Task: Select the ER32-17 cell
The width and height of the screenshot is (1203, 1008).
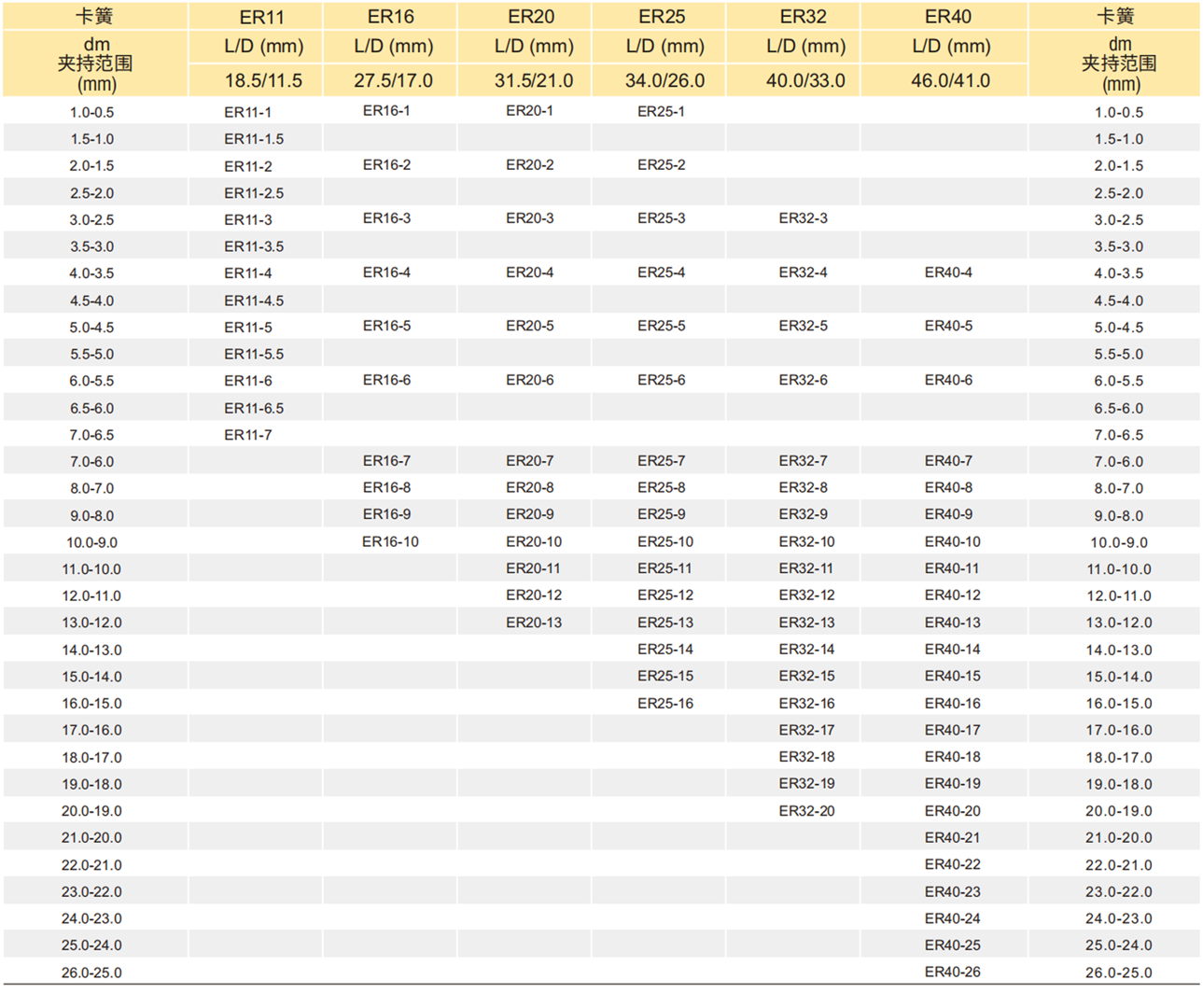Action: [806, 730]
